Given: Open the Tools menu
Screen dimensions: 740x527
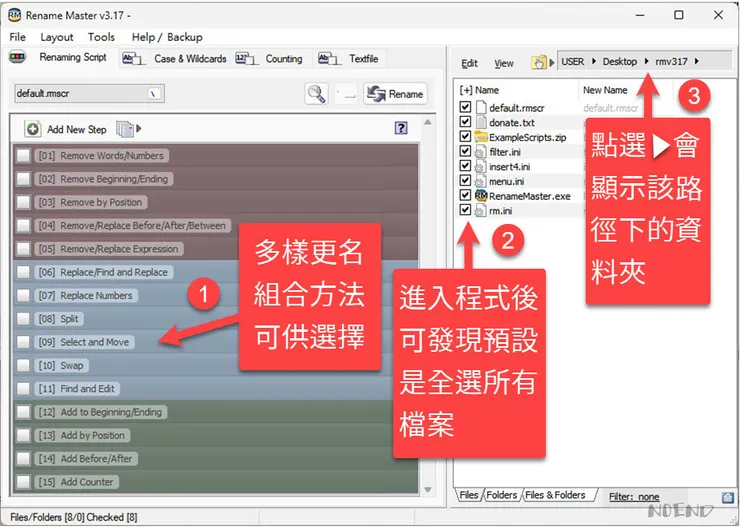Looking at the screenshot, I should coord(101,37).
